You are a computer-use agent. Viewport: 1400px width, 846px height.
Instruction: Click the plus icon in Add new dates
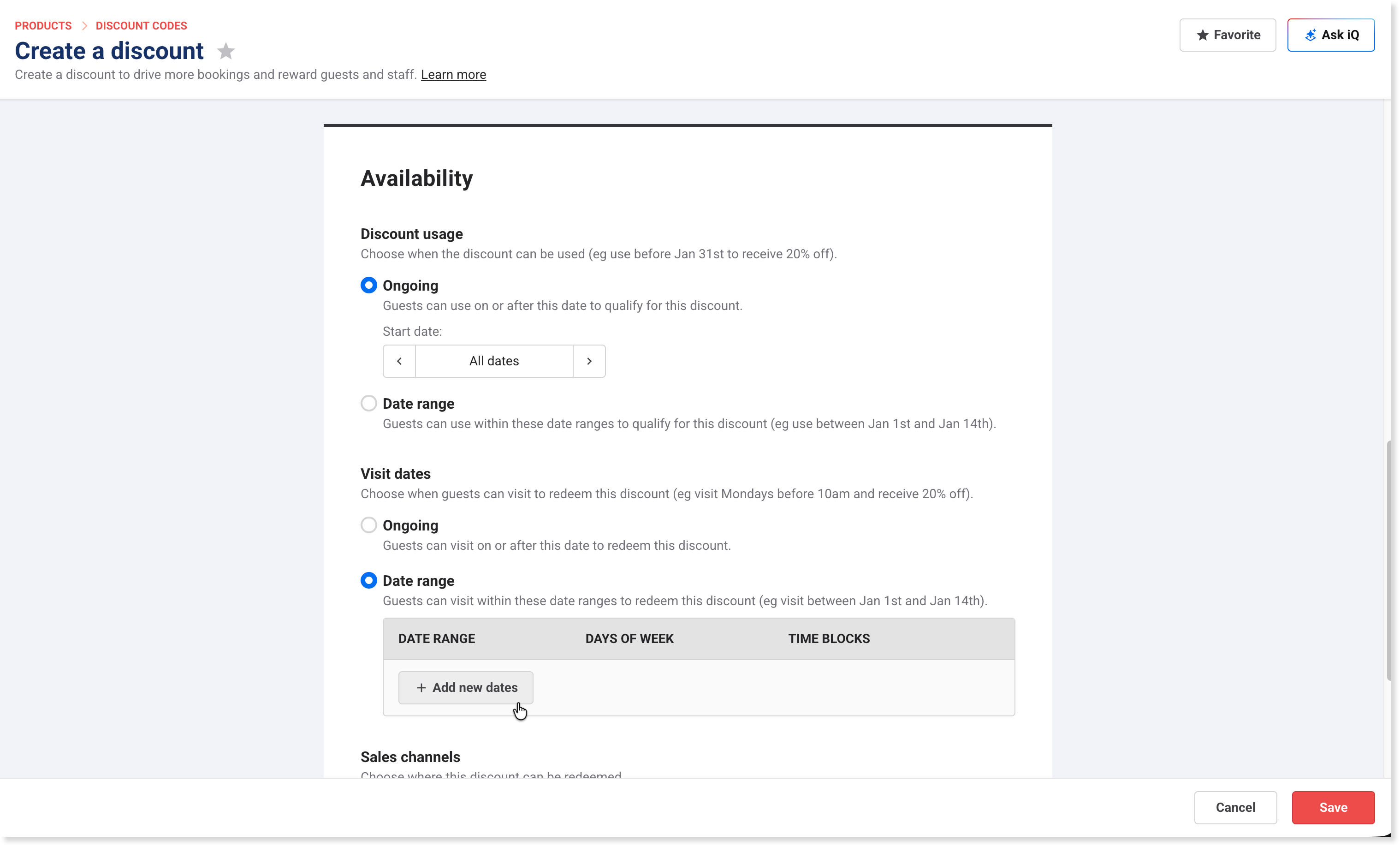[421, 688]
